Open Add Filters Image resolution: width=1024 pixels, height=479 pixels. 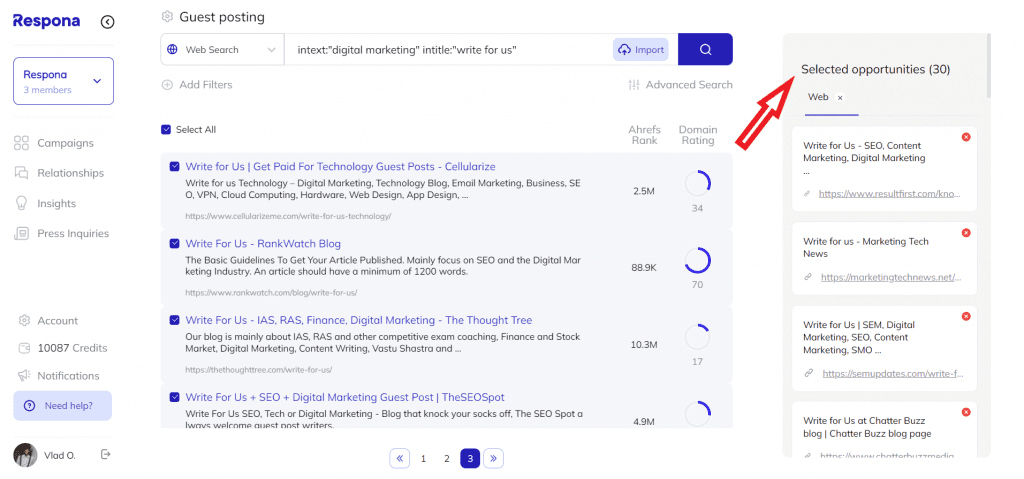pos(197,84)
